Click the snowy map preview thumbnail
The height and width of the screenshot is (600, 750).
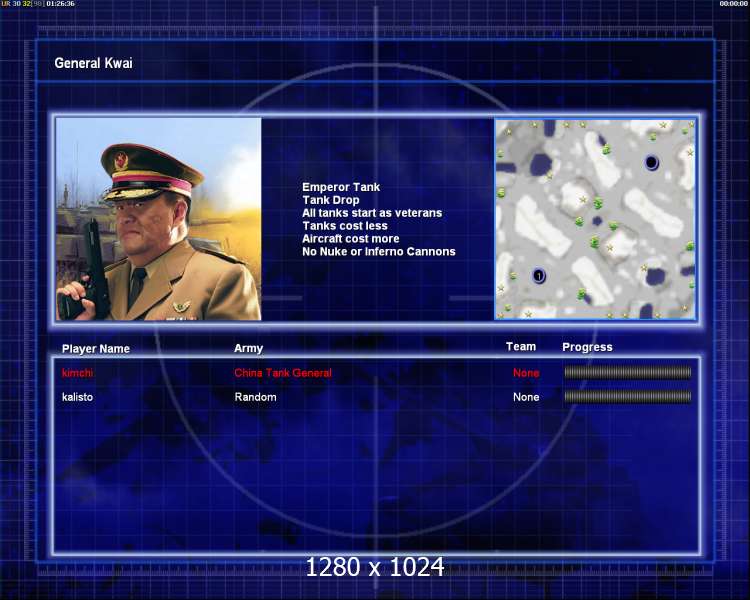coord(595,219)
